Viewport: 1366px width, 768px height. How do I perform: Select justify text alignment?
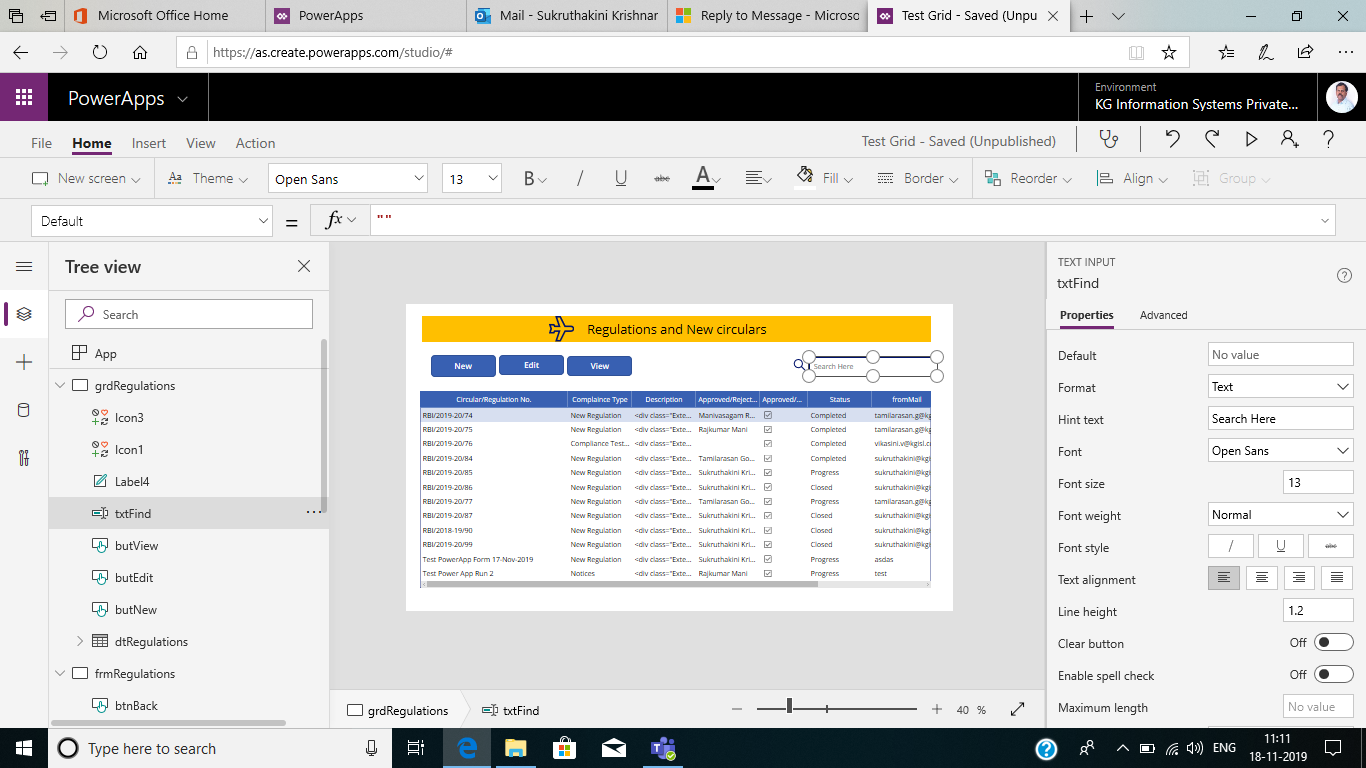1337,578
